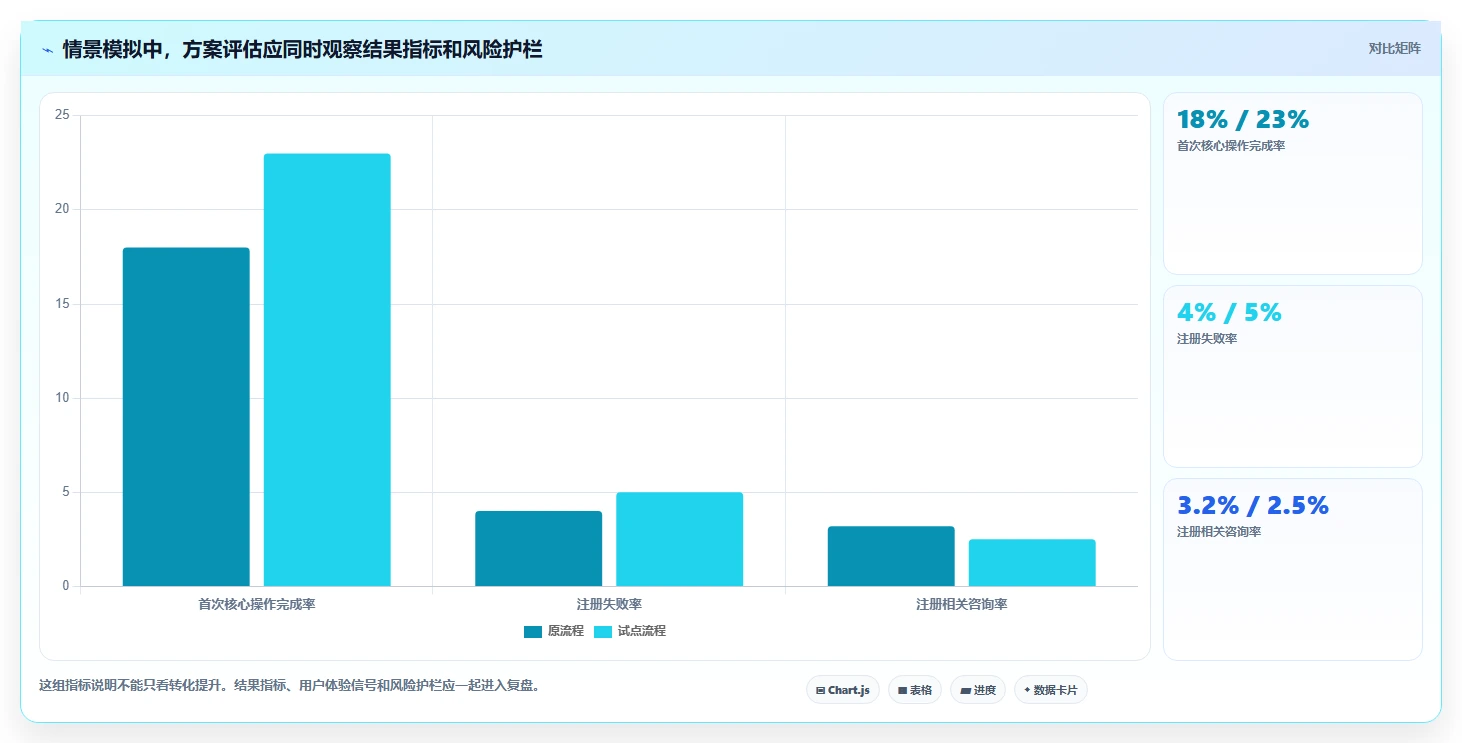
Task: Click the 原流程 bar for 注册相关咨询率
Action: coord(891,556)
